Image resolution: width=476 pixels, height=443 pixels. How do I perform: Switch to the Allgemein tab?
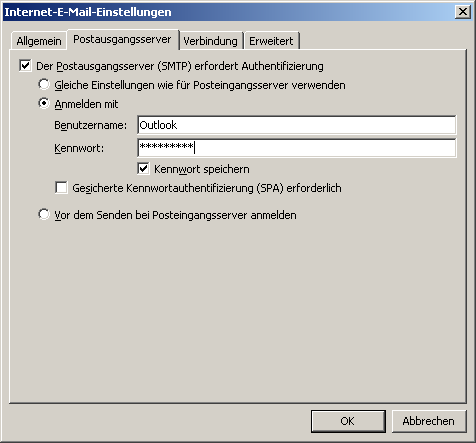(x=39, y=41)
